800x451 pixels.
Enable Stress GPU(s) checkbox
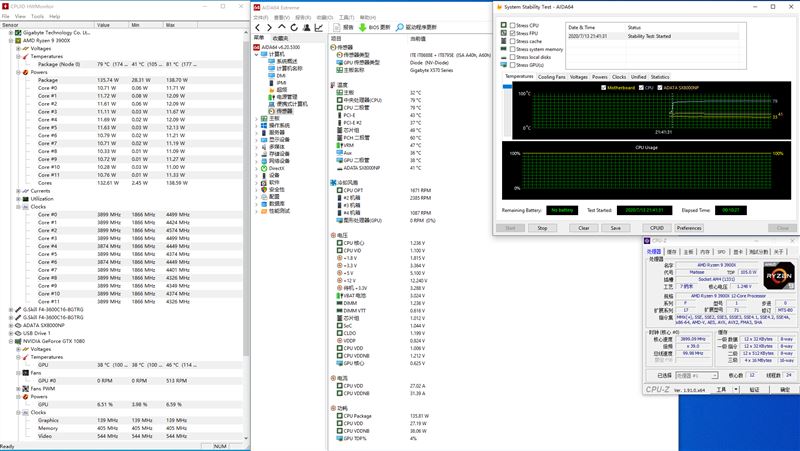click(512, 65)
